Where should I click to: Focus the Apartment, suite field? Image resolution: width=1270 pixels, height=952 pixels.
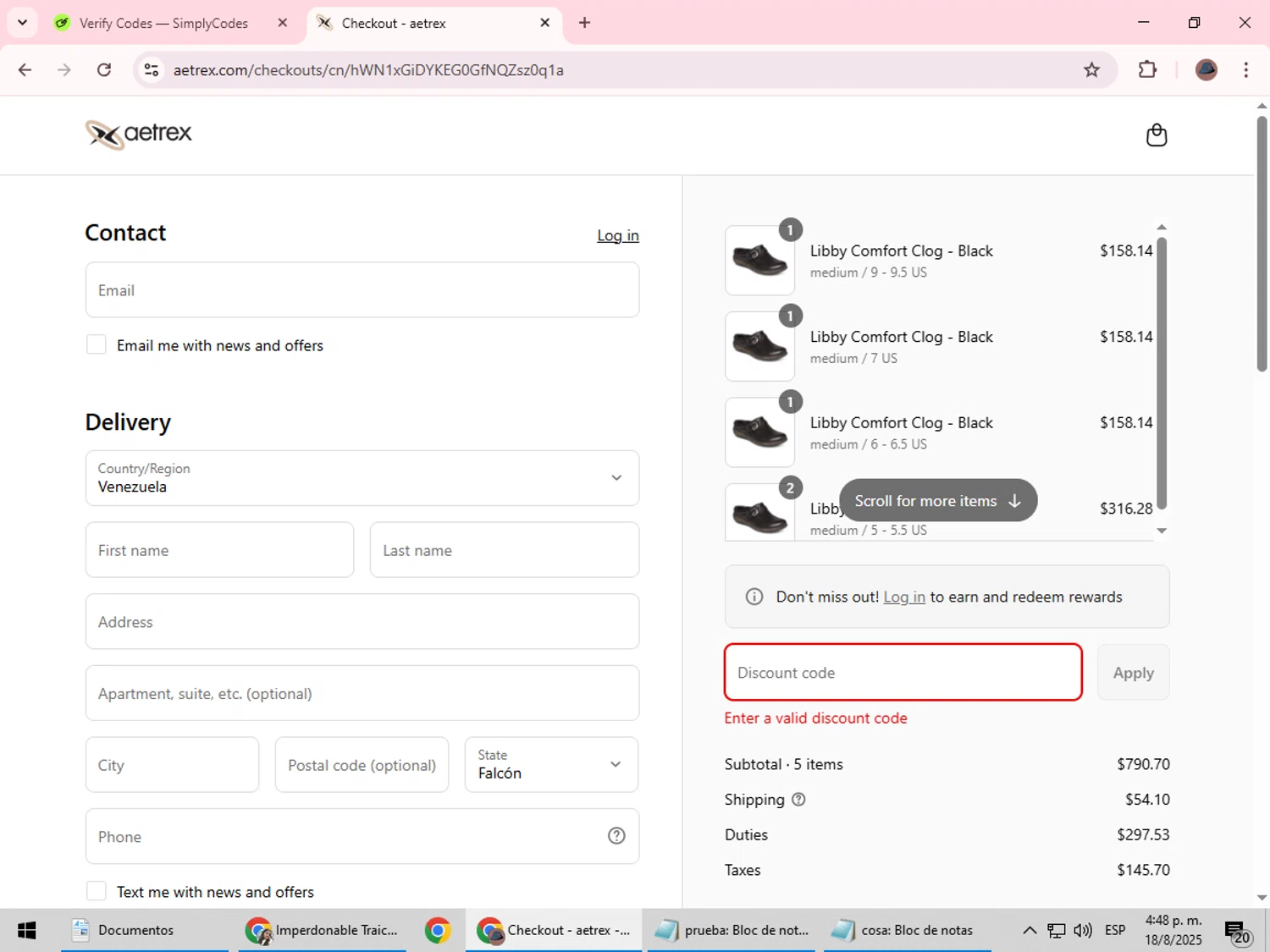coord(362,693)
